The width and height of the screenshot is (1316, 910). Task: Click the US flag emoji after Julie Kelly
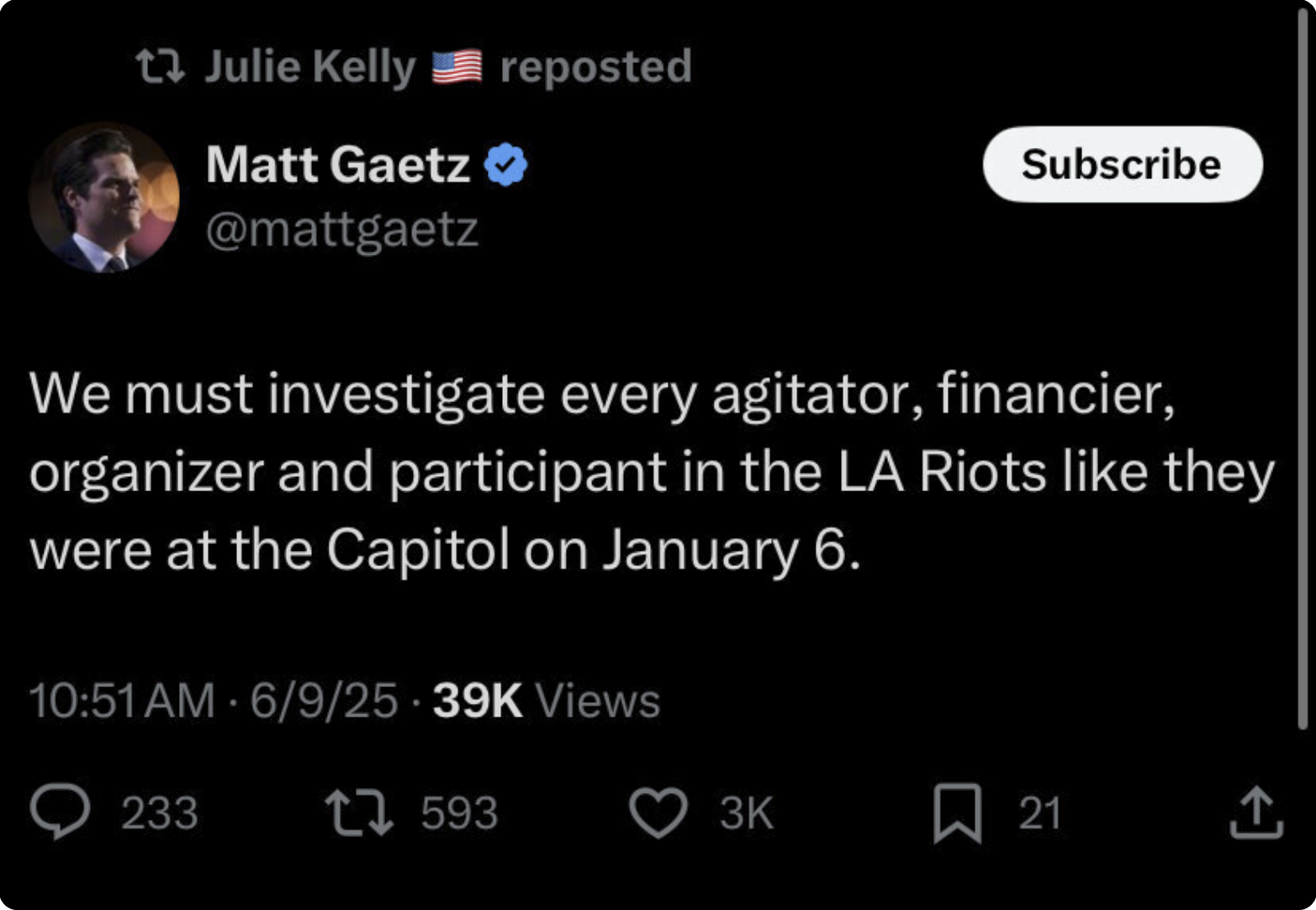coord(457,66)
